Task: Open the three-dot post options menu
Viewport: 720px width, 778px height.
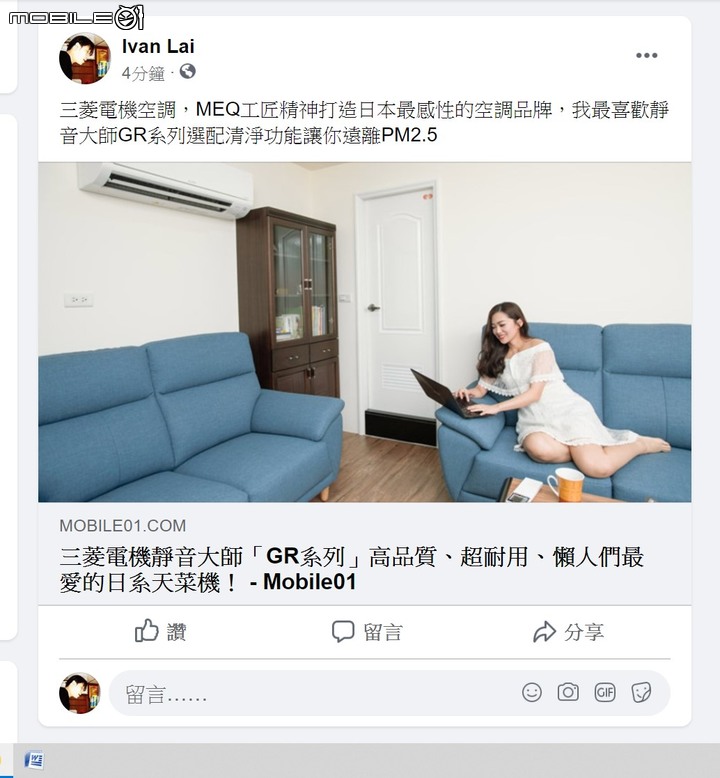Action: click(647, 55)
